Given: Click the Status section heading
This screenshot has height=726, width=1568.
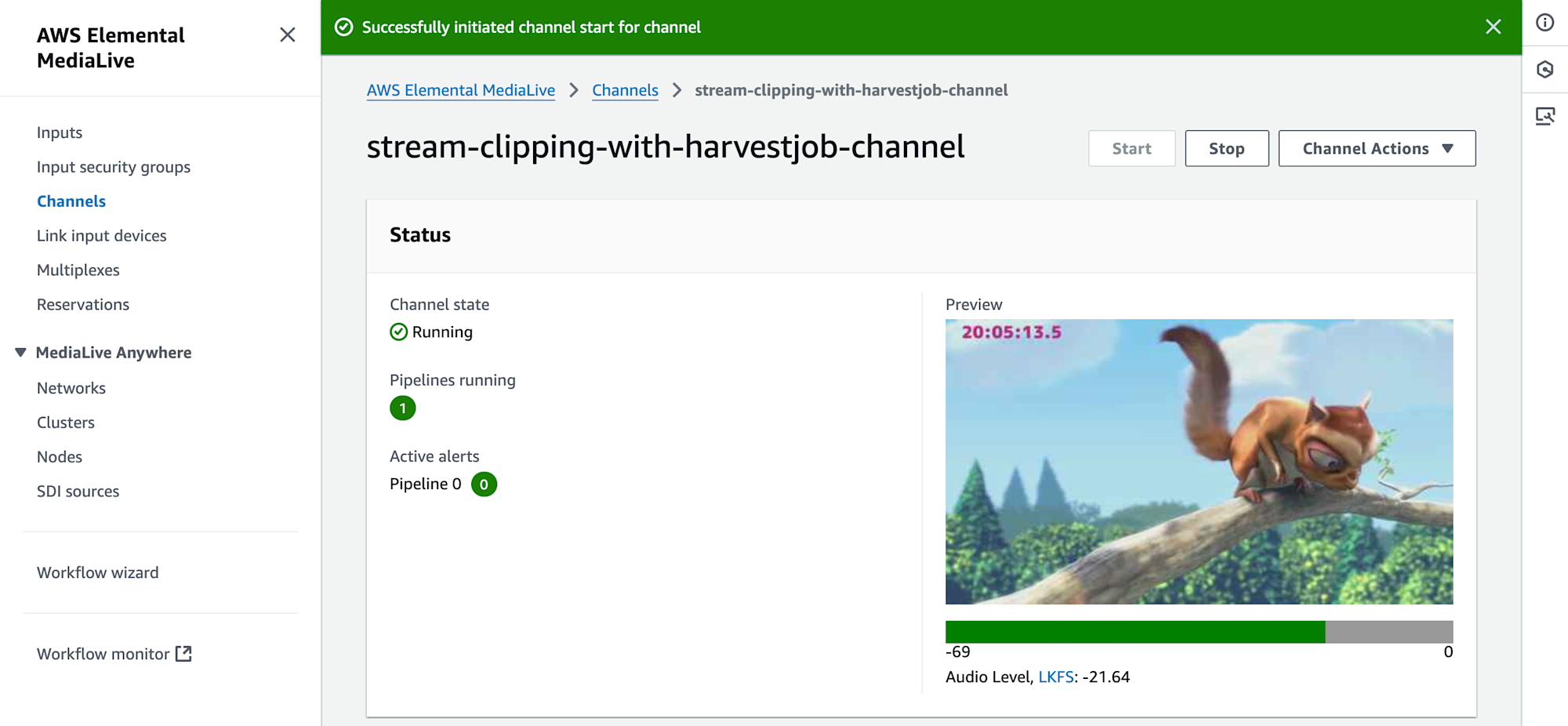Looking at the screenshot, I should [x=420, y=234].
